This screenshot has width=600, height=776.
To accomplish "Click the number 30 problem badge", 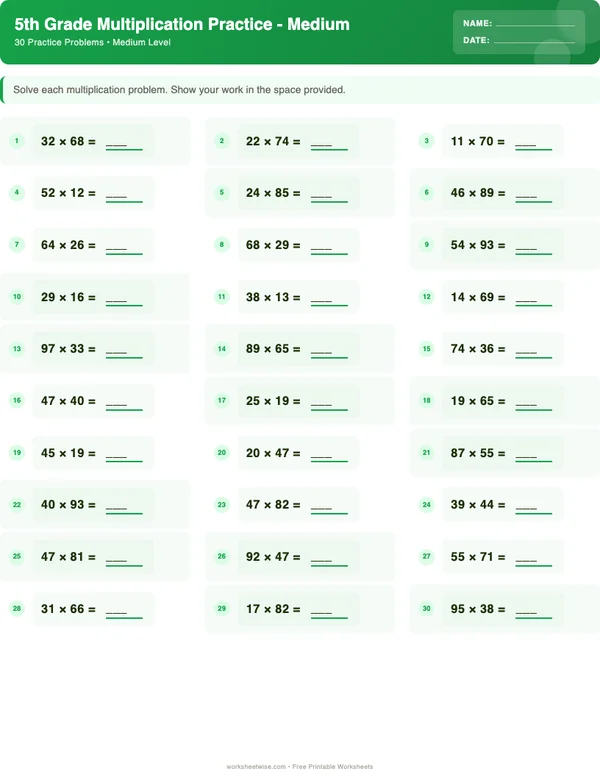I will pyautogui.click(x=426, y=608).
